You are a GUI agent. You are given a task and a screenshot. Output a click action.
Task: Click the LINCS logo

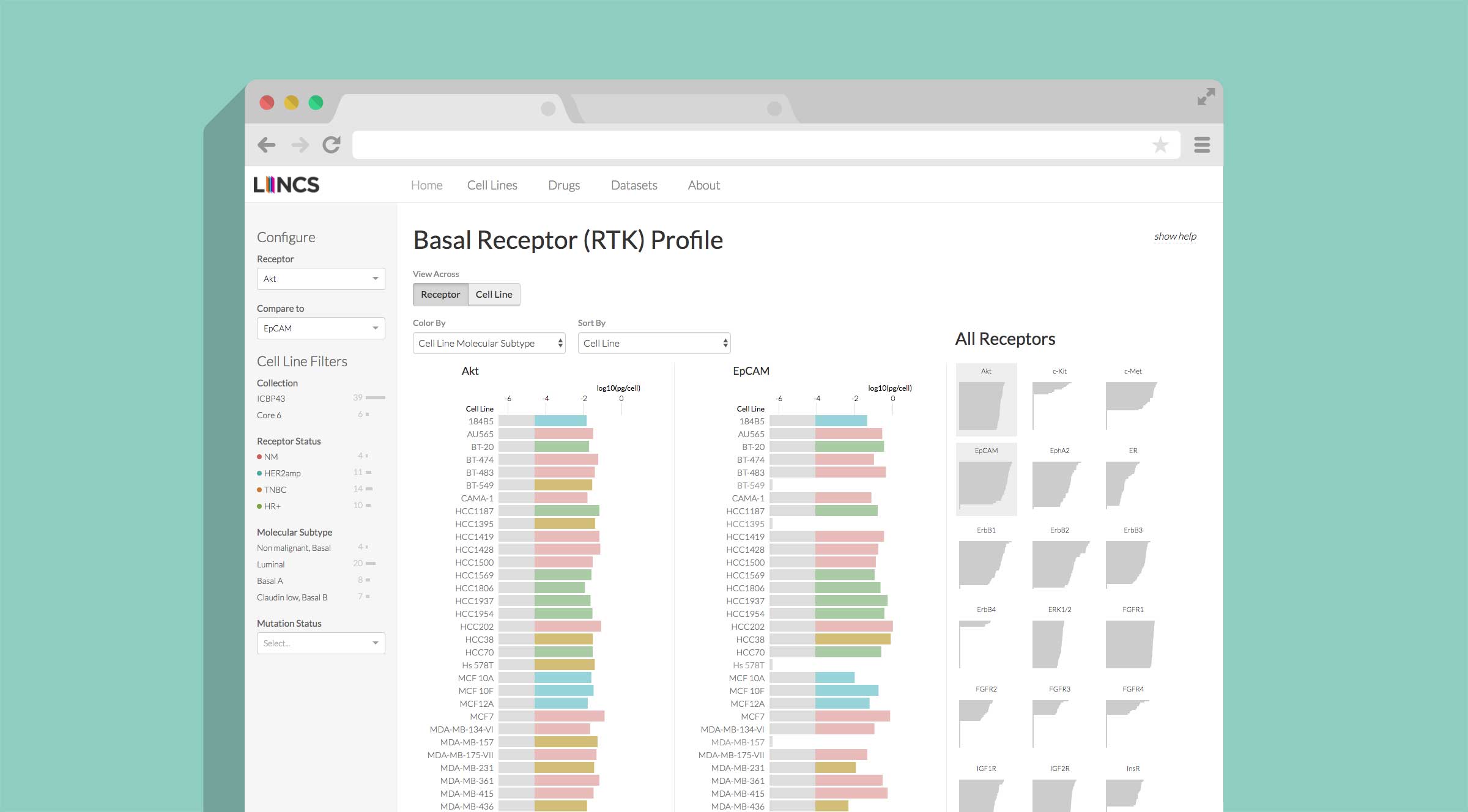tap(286, 185)
